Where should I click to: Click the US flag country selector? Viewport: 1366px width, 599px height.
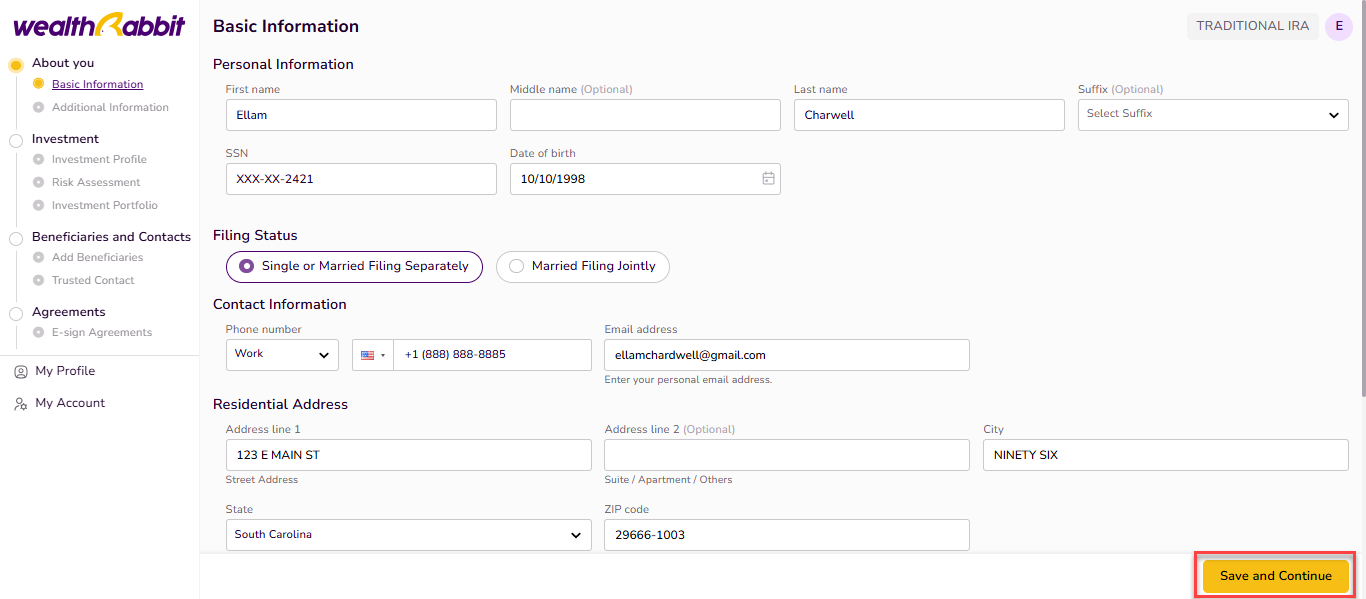point(372,355)
